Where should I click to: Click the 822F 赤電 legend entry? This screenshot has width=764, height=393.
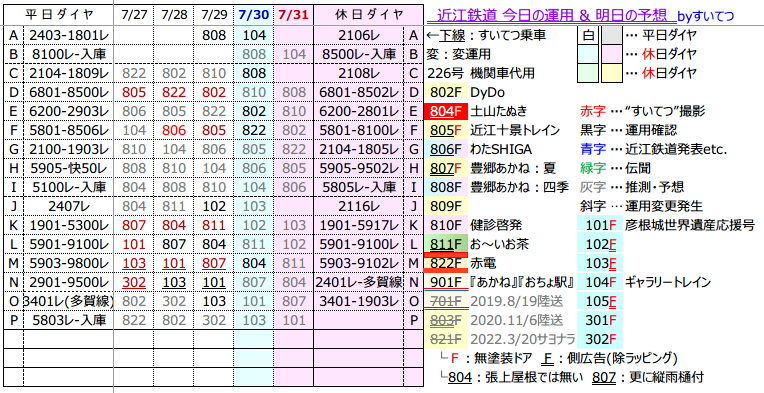pyautogui.click(x=460, y=263)
